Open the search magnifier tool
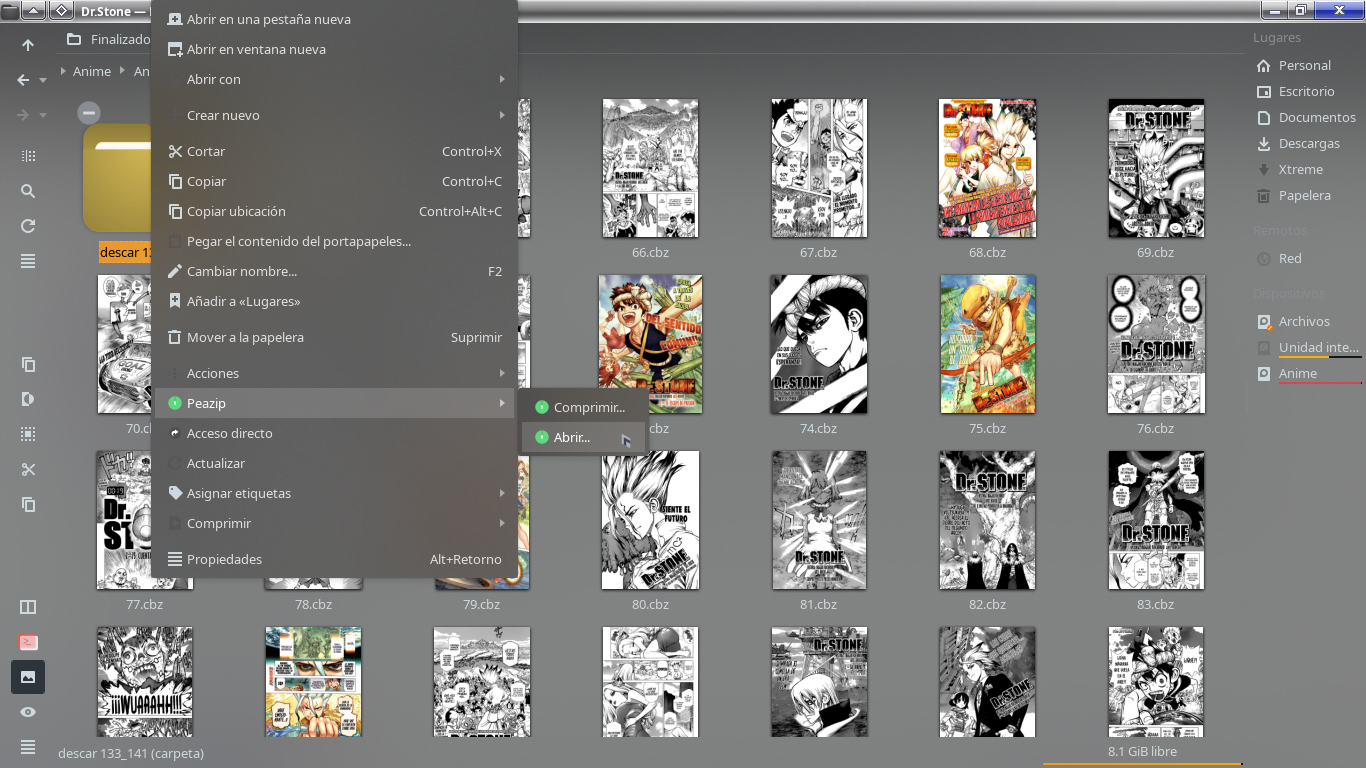This screenshot has height=768, width=1366. [28, 191]
